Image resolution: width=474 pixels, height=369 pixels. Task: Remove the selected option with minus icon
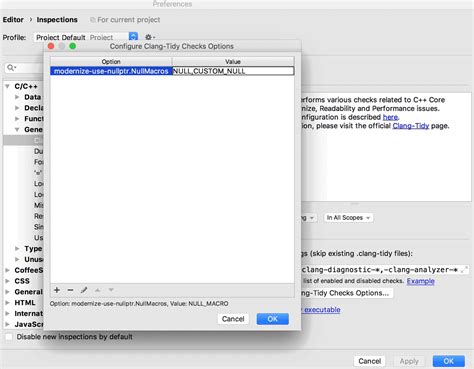[70, 290]
